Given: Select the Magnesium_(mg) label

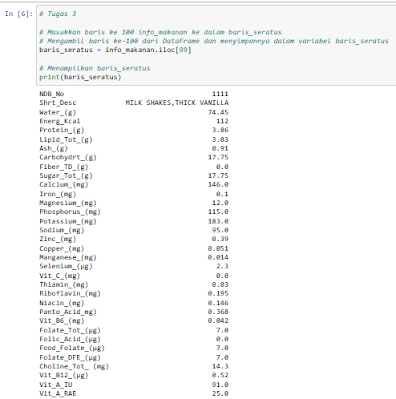Looking at the screenshot, I should coord(68,203).
